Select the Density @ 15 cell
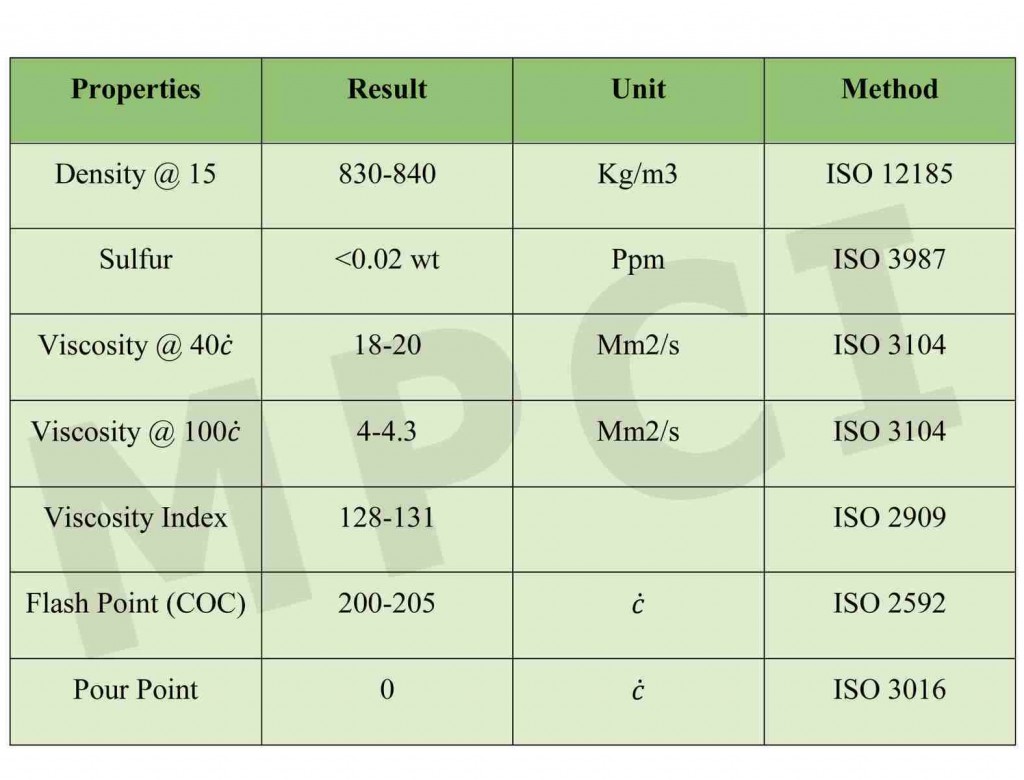The width and height of the screenshot is (1024, 780). click(136, 175)
